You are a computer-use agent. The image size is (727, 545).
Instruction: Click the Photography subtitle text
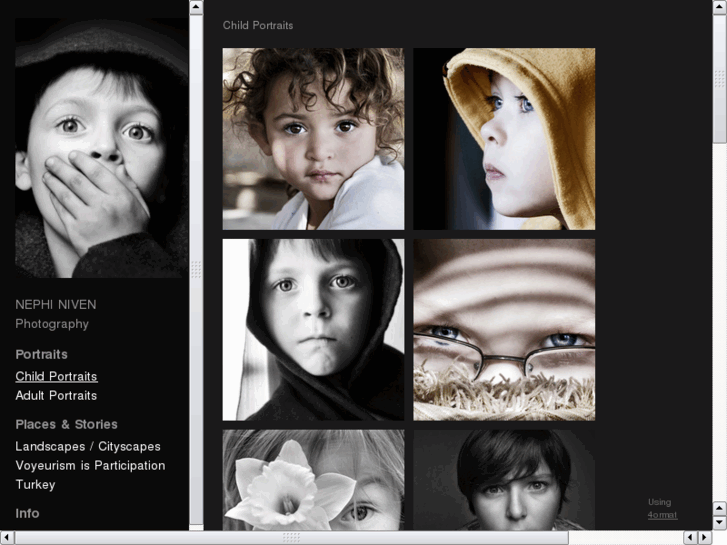coord(52,324)
